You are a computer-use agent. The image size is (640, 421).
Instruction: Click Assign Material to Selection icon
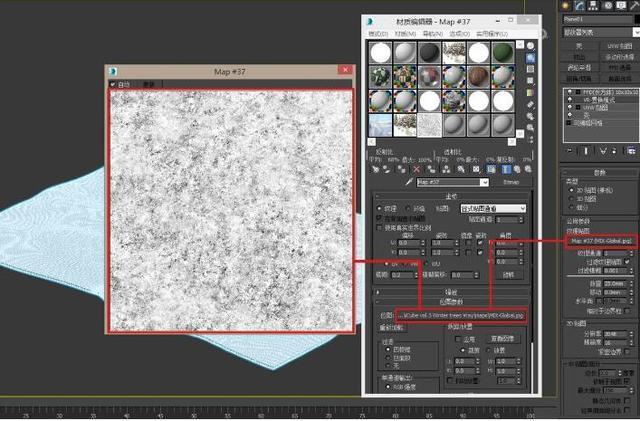pyautogui.click(x=402, y=169)
